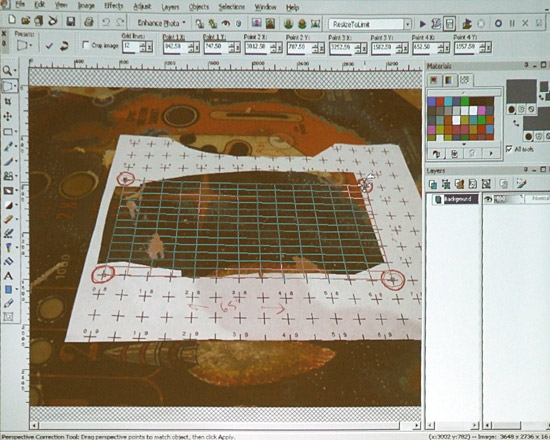Open swatch view options dropdown button

pos(436,153)
